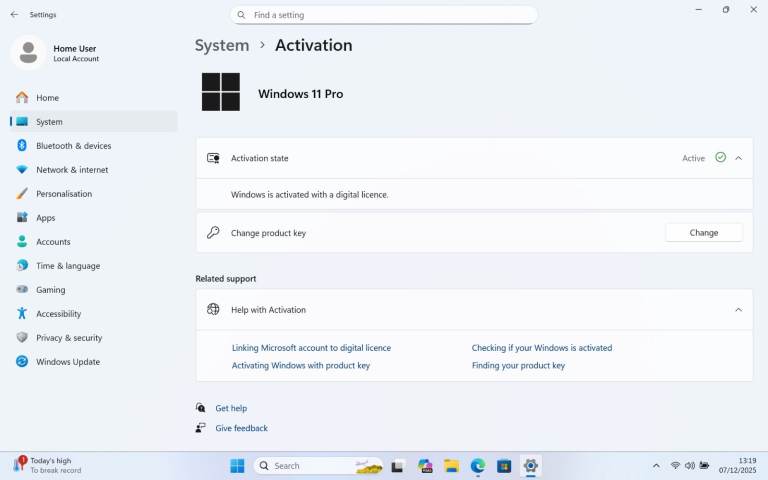768x480 pixels.
Task: Collapse the Help with Activation section
Action: pos(738,310)
